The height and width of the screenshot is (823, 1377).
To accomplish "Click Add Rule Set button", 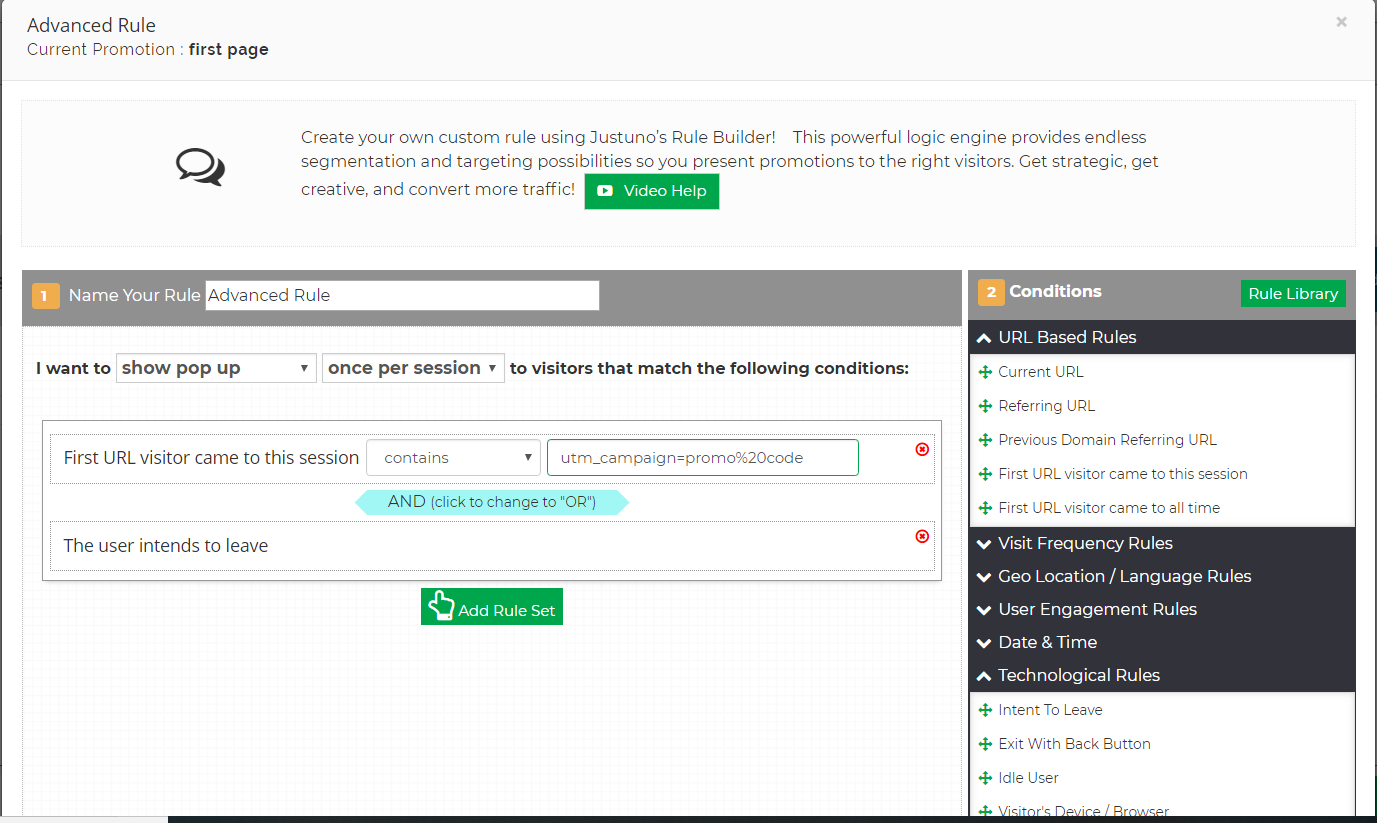I will tap(492, 607).
